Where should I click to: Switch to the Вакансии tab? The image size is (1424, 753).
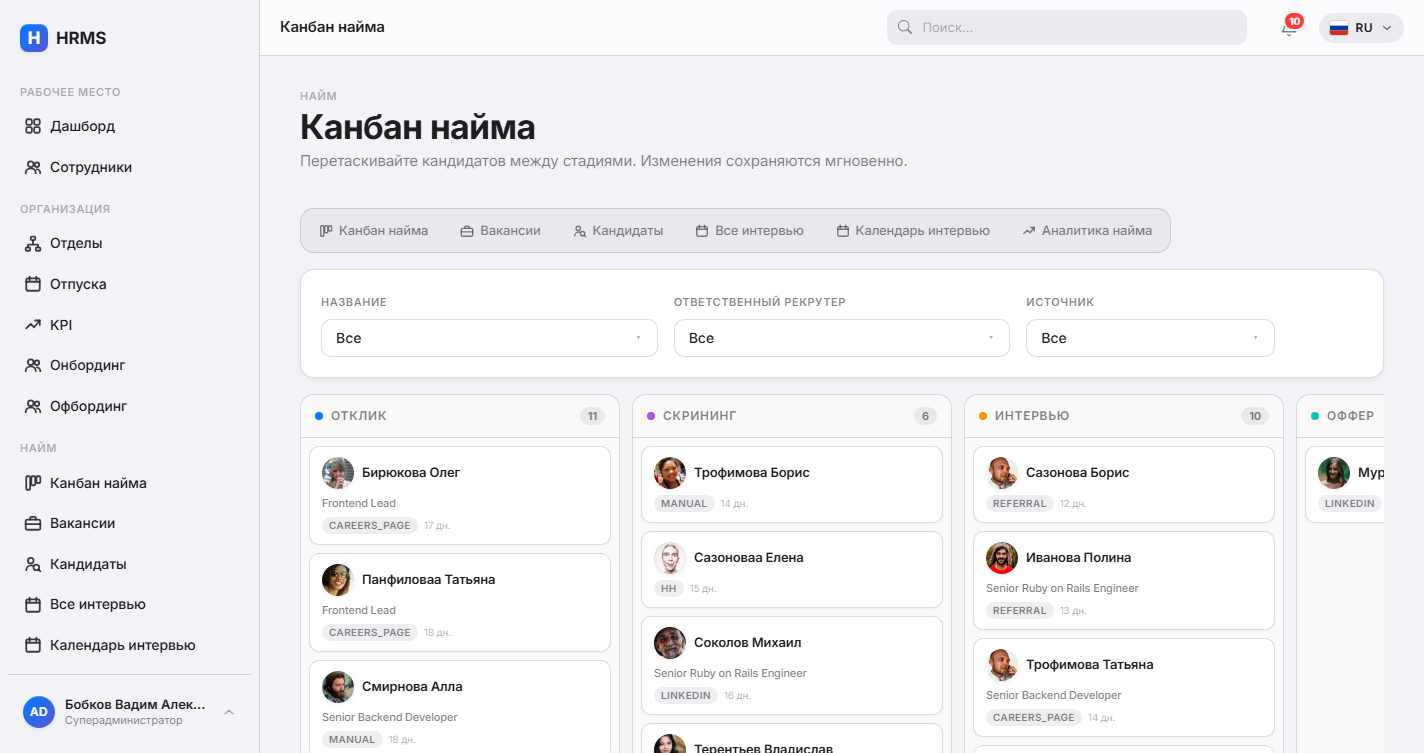pyautogui.click(x=500, y=231)
